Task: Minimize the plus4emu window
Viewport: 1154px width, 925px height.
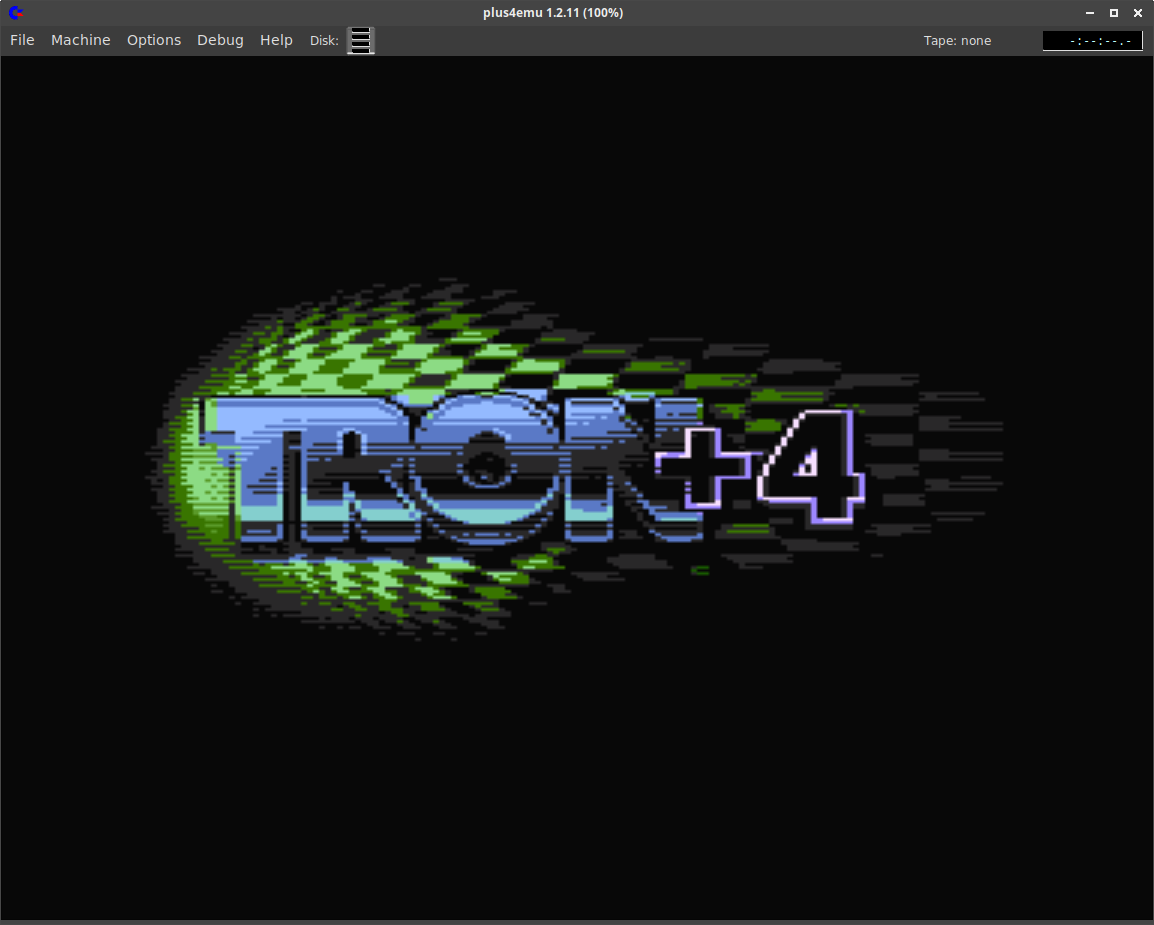Action: [1090, 13]
